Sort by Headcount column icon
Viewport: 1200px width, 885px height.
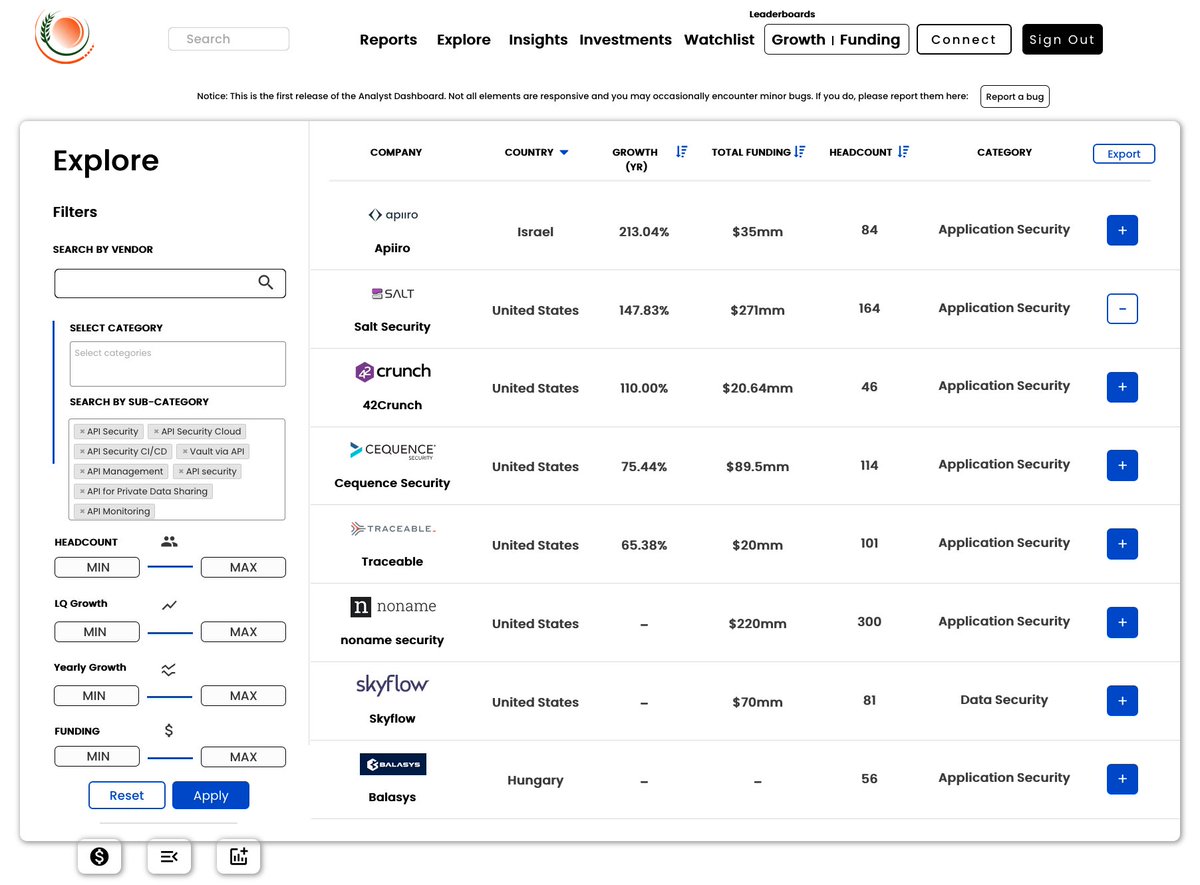[903, 152]
